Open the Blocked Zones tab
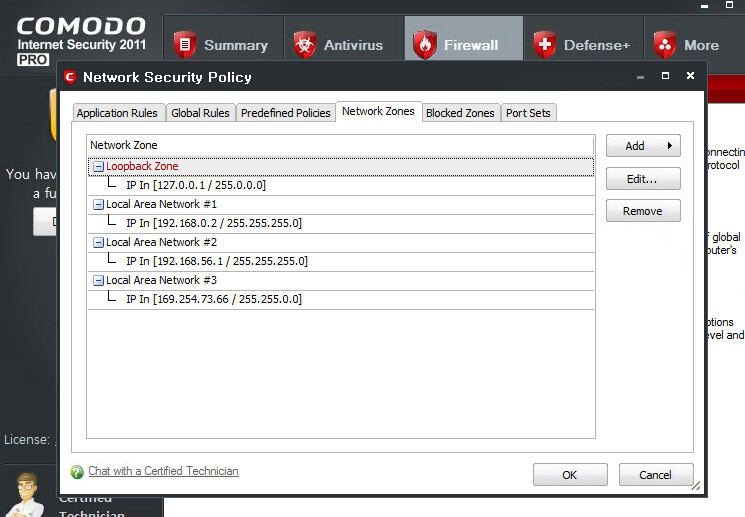Viewport: 745px width, 517px height. (x=460, y=113)
